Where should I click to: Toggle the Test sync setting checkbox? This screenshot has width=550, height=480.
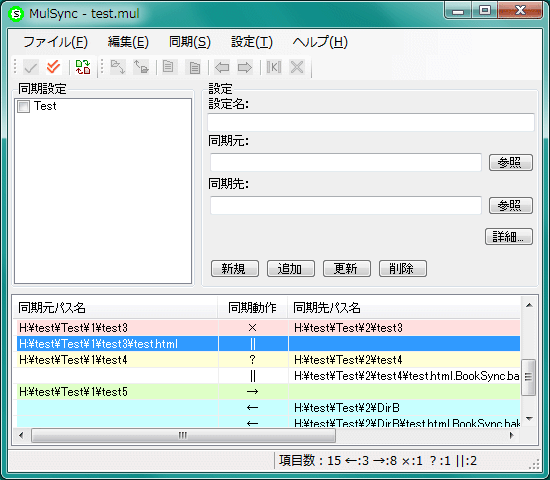point(24,106)
